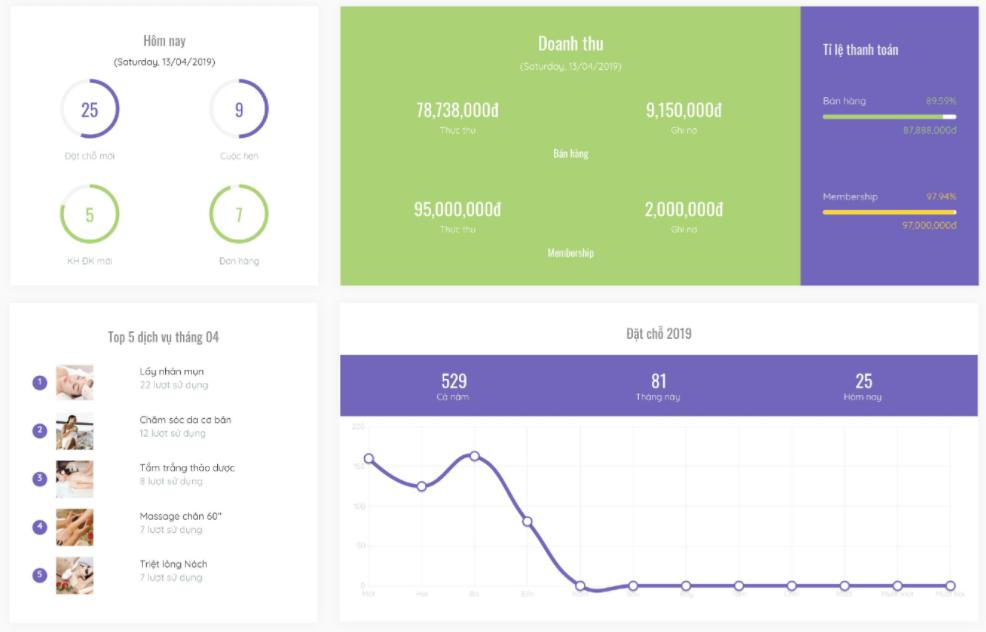Click the "Top 5 dịch vụ tháng 04" heading
The image size is (986, 632).
(163, 337)
